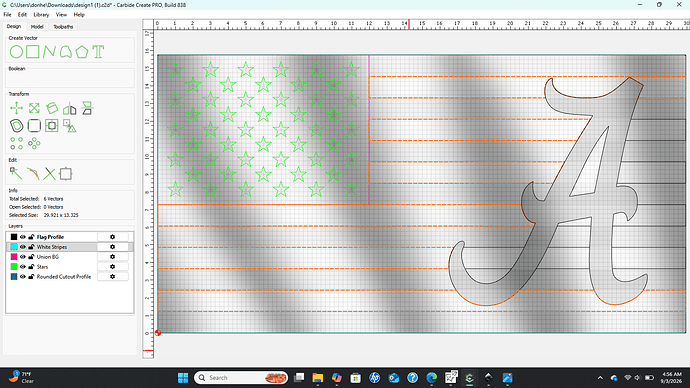690x388 pixels.
Task: Click the square-with-arrows edit tool
Action: click(x=66, y=174)
